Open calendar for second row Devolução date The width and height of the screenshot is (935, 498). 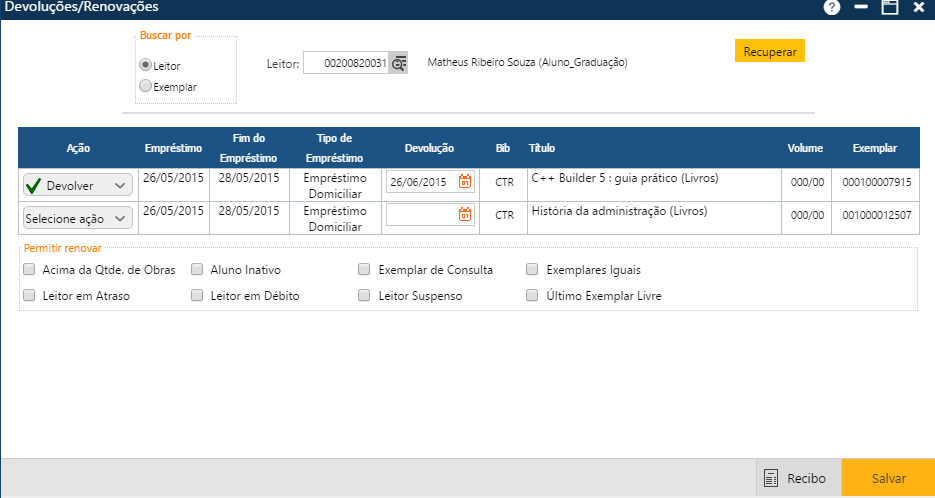(x=465, y=215)
